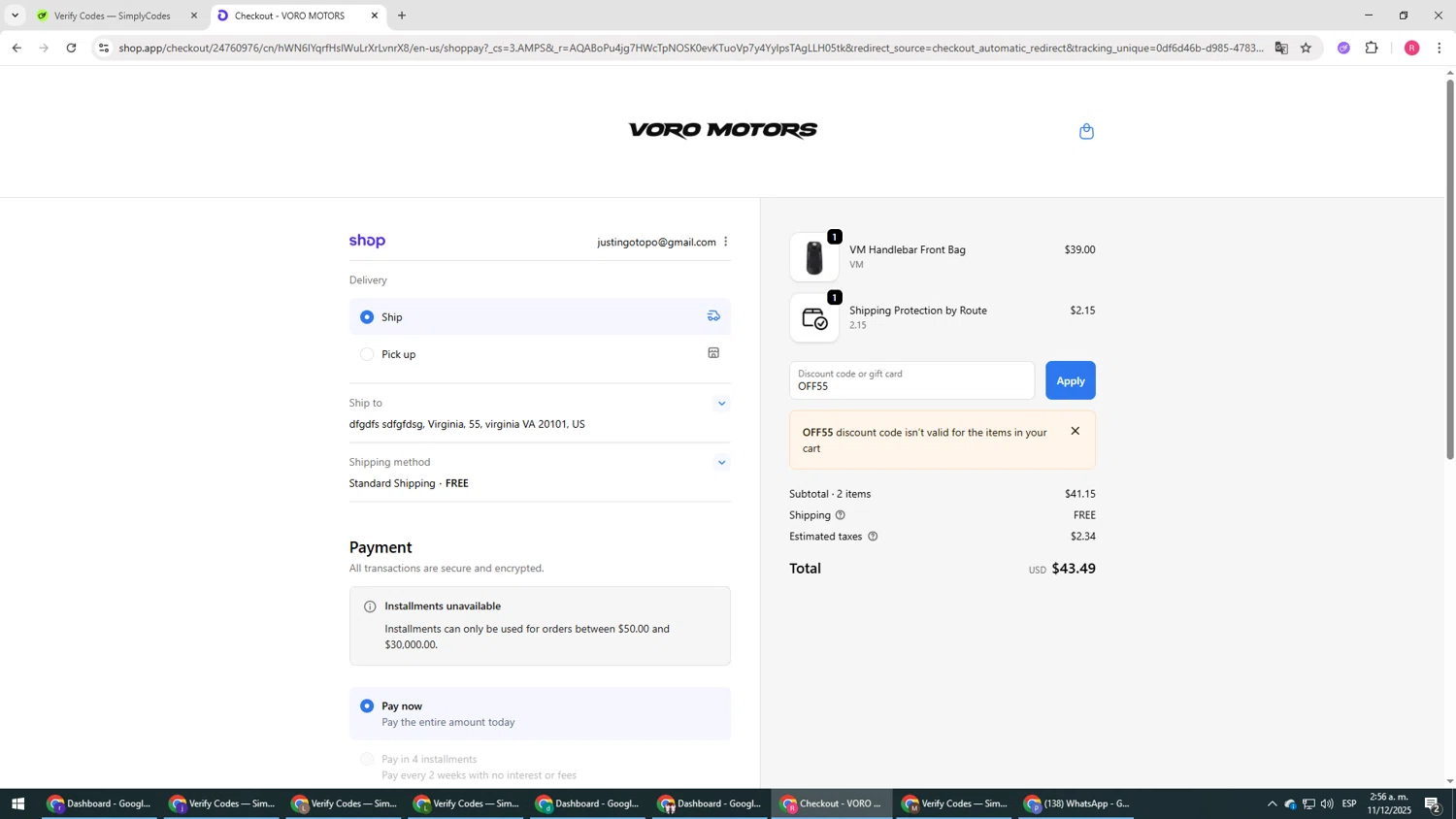
Task: Click the translate page icon
Action: tap(1281, 48)
